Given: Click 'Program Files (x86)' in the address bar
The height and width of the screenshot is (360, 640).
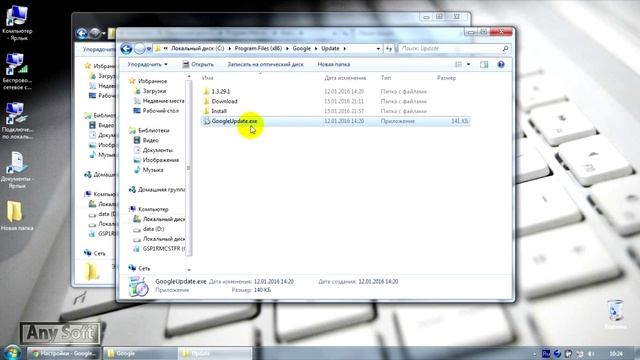Looking at the screenshot, I should (x=258, y=48).
